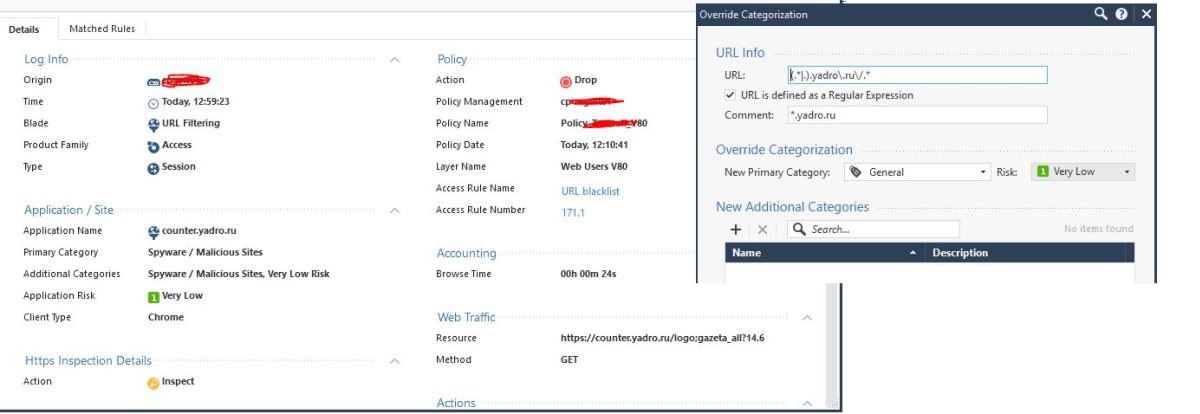Click the Comment text field

917,115
